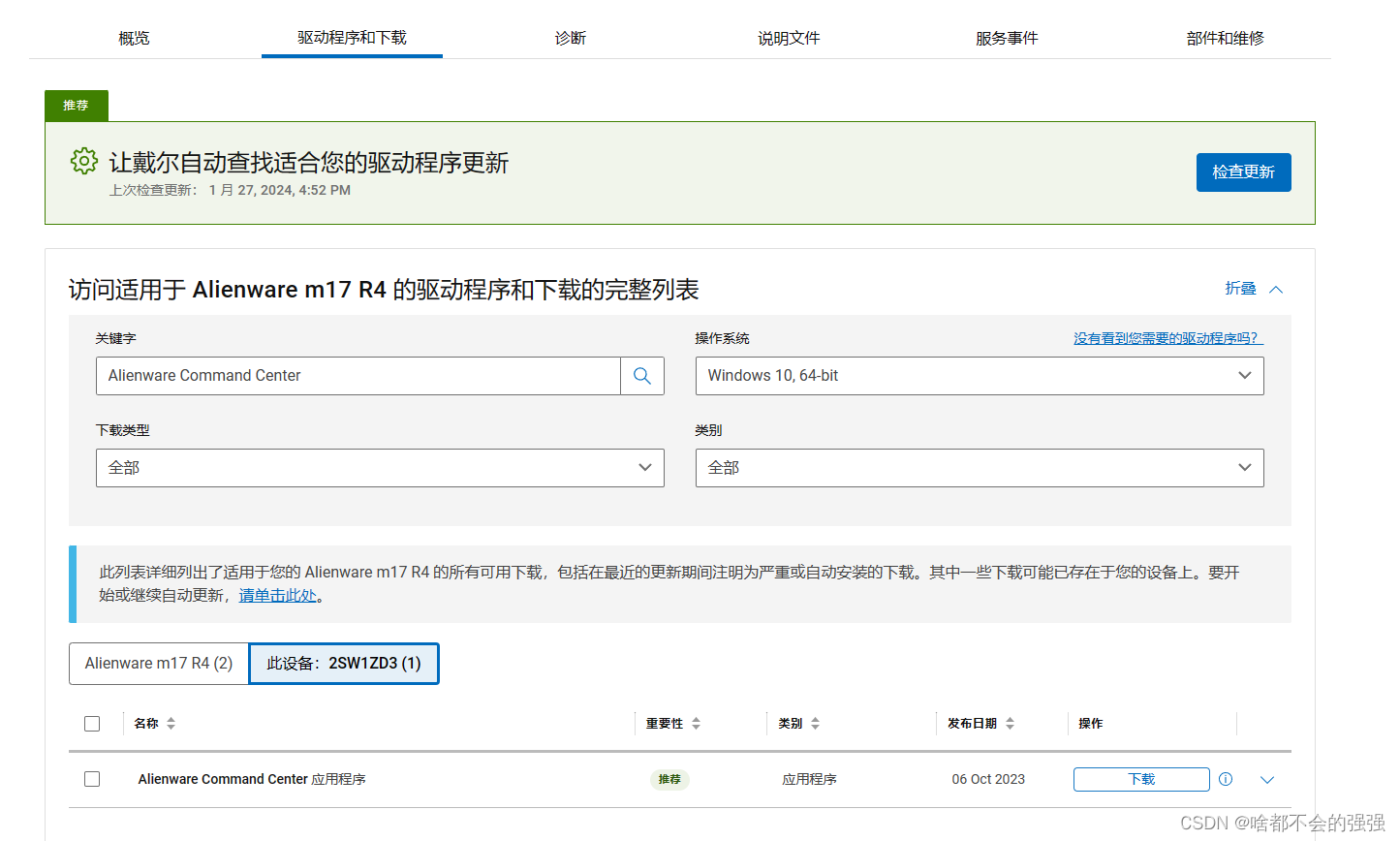Go to the 服务事件 tab
The height and width of the screenshot is (841, 1400).
1007,38
